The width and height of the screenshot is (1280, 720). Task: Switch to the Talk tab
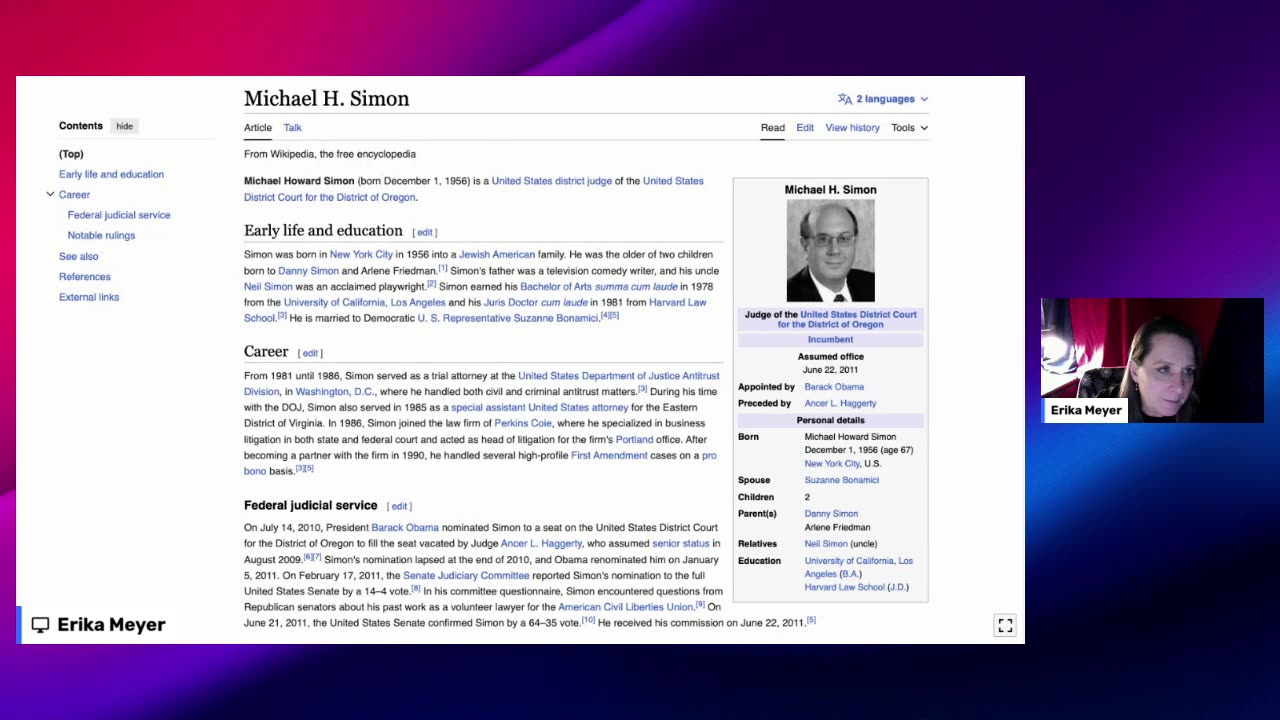292,128
